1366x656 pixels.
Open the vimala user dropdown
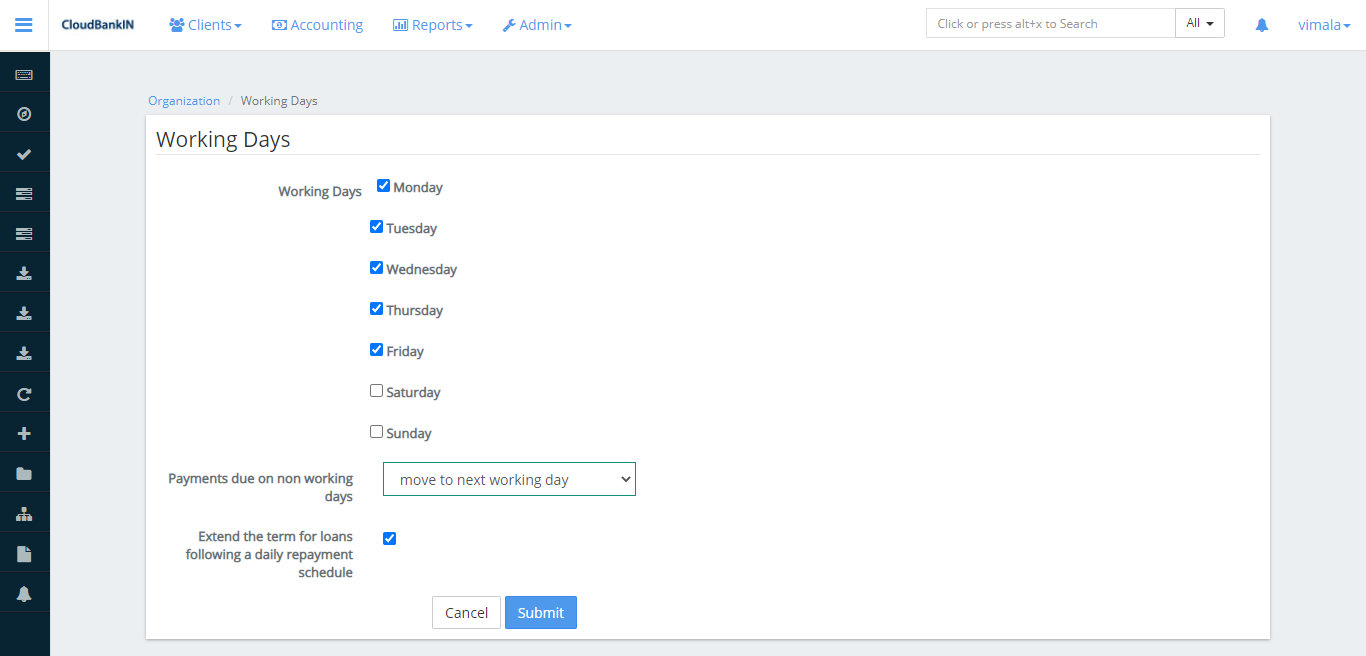point(1323,25)
